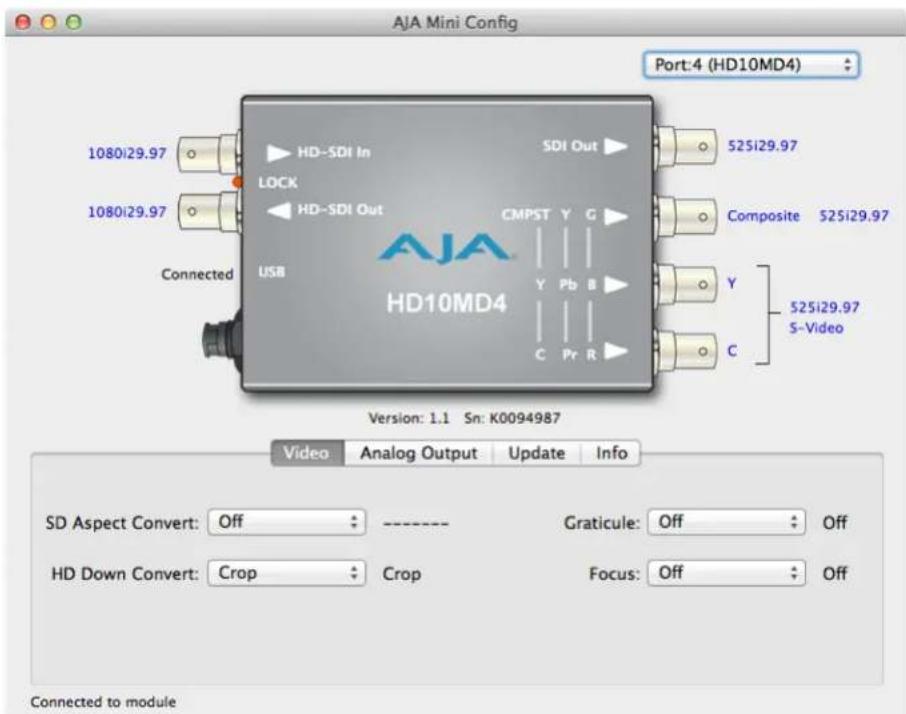Open the SD Aspect Convert dropdown
This screenshot has width=906, height=714.
pyautogui.click(x=287, y=522)
